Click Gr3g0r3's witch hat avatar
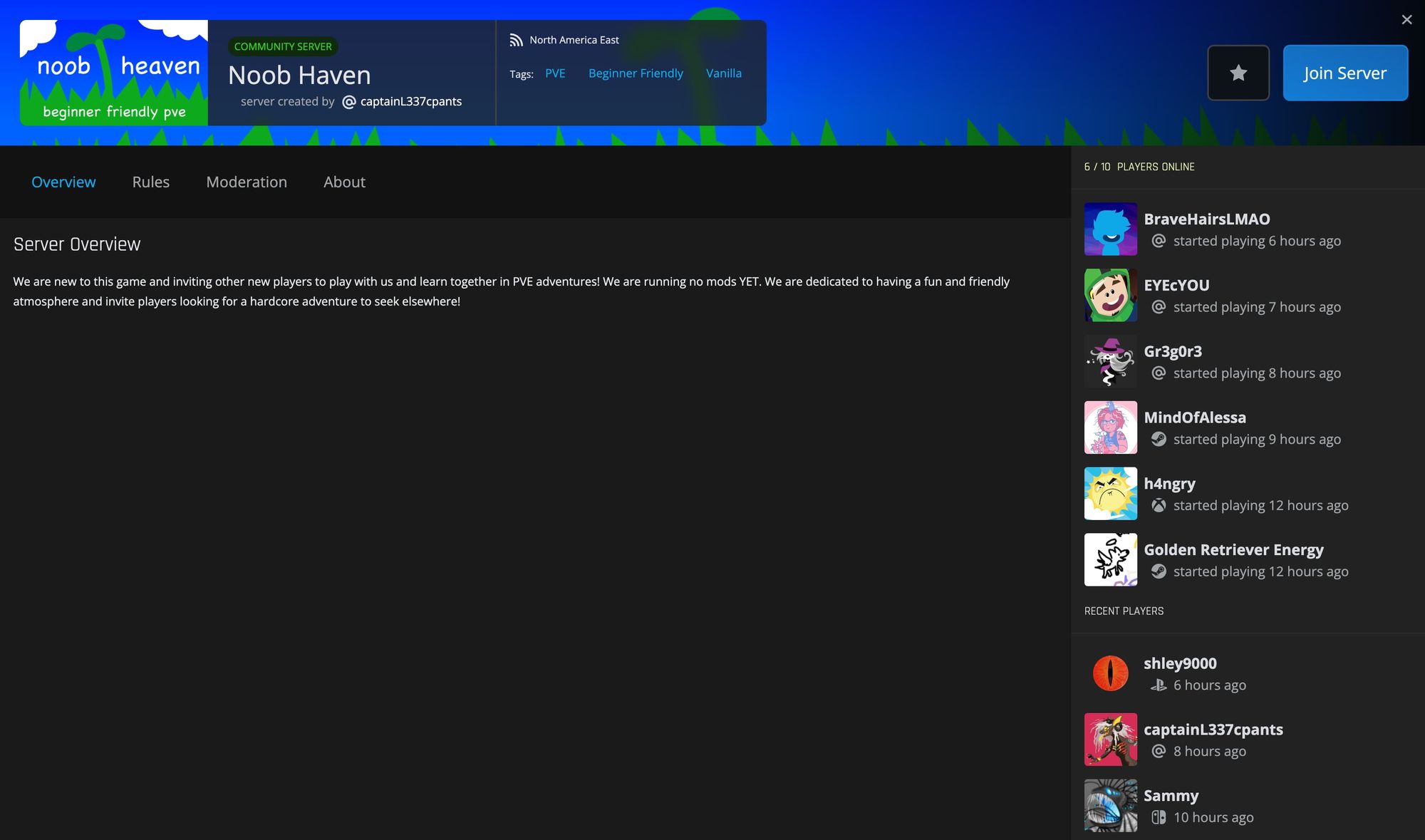 pos(1110,361)
